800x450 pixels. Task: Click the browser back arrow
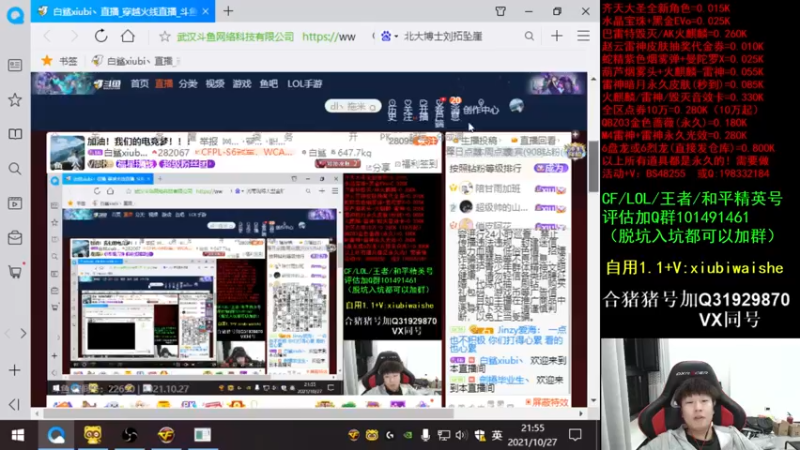[x=47, y=36]
